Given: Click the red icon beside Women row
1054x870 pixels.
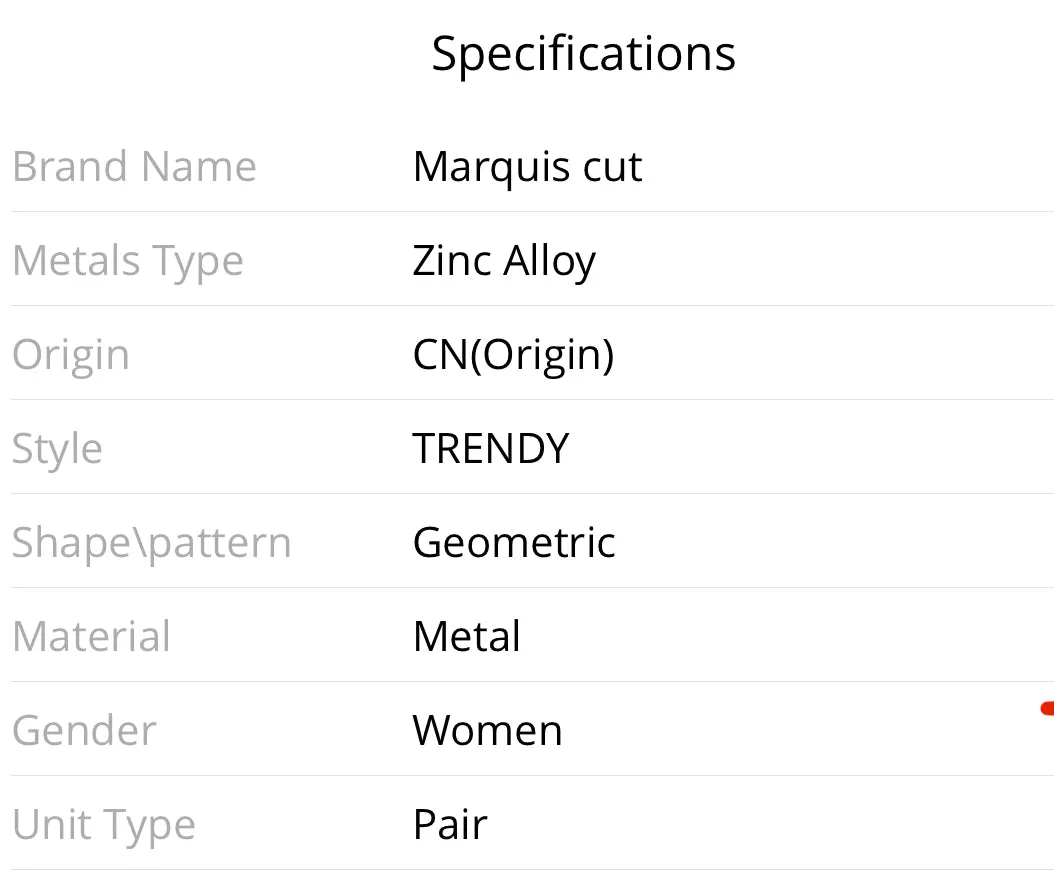Looking at the screenshot, I should coord(1047,708).
